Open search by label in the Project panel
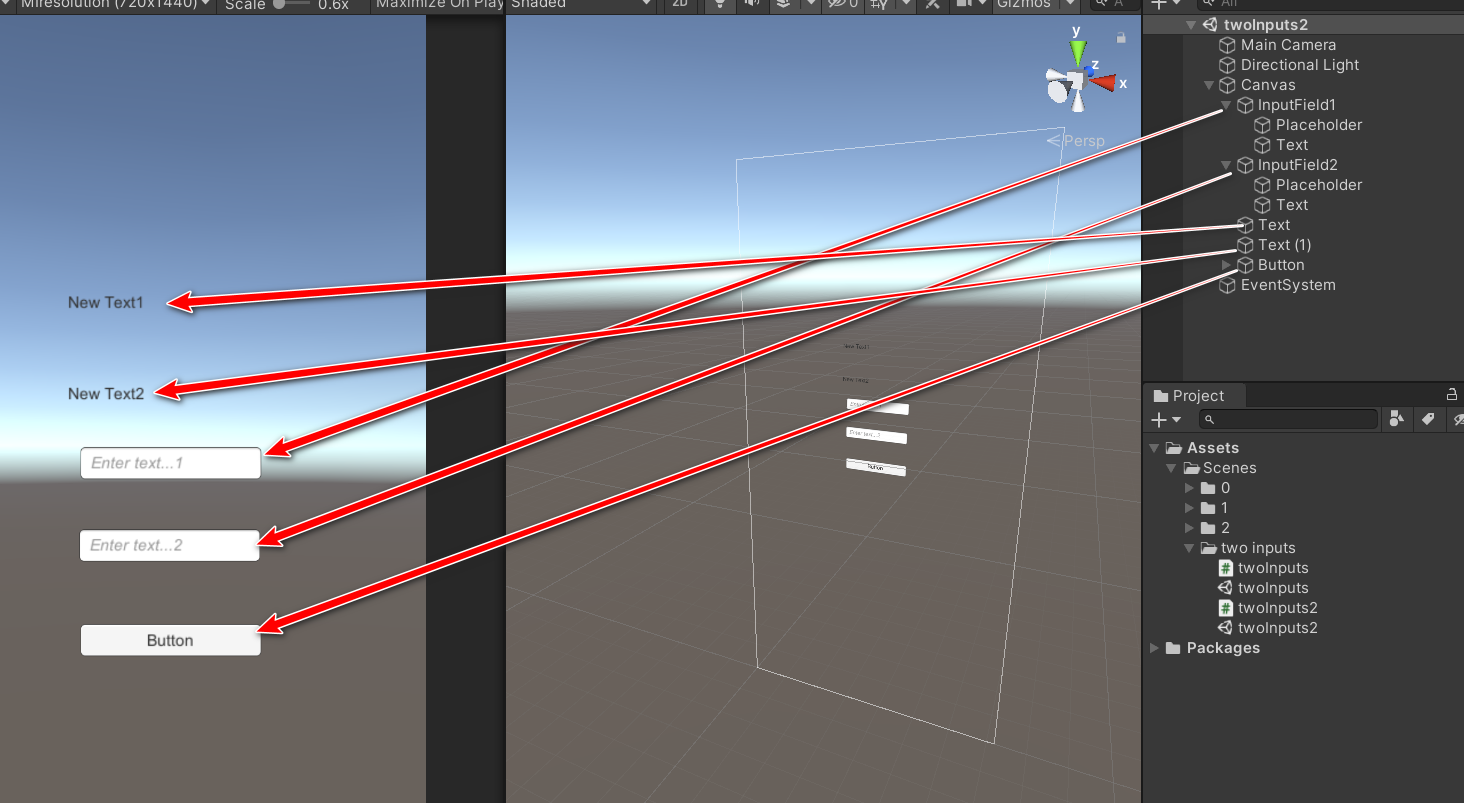1464x803 pixels. (1429, 419)
